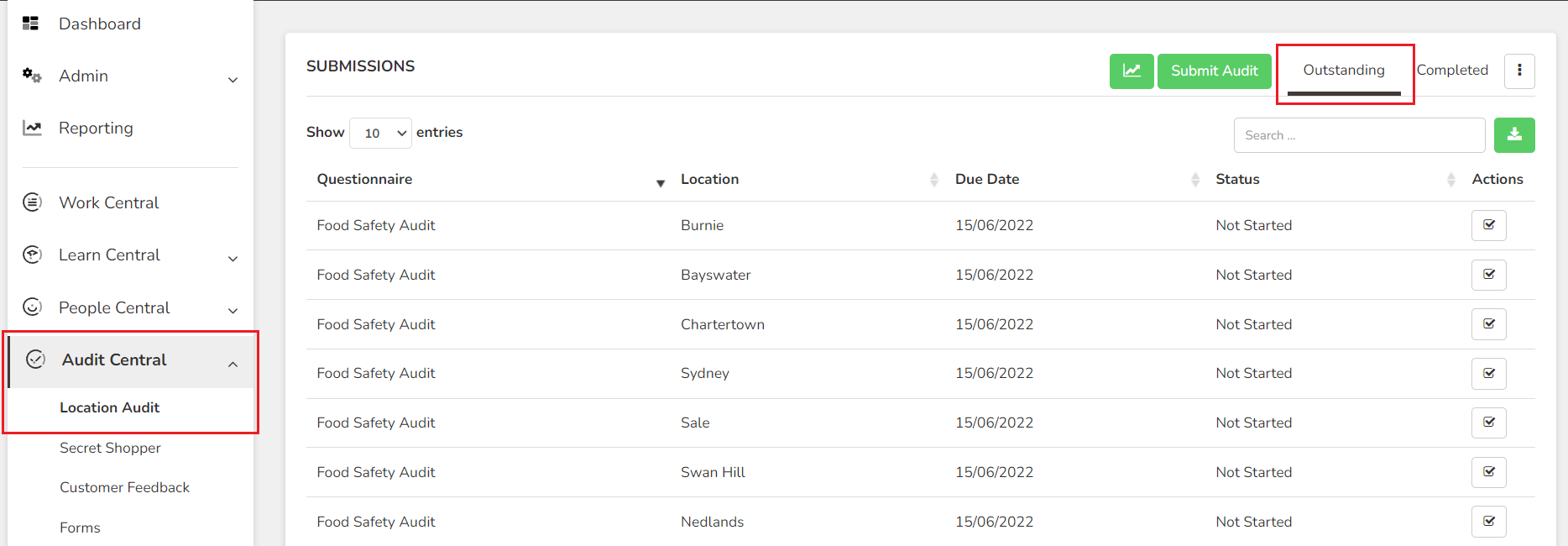Click the Work Central circle icon
This screenshot has height=546, width=1568.
[x=32, y=202]
